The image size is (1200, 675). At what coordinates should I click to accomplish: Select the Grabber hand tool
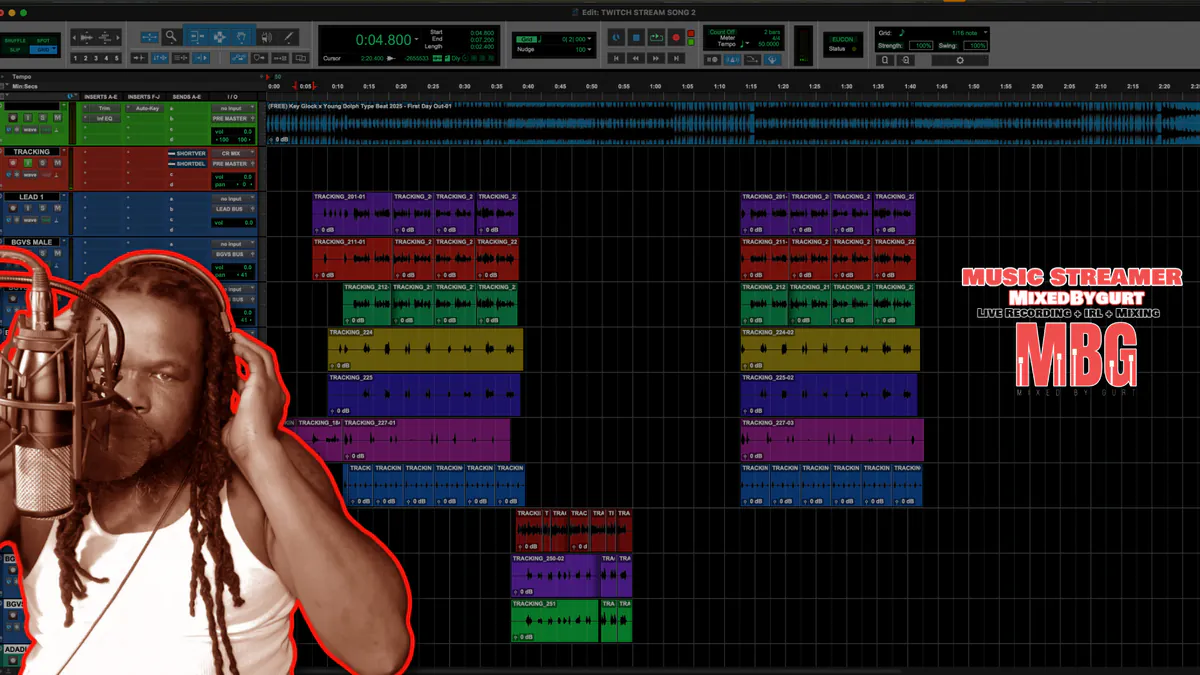241,37
